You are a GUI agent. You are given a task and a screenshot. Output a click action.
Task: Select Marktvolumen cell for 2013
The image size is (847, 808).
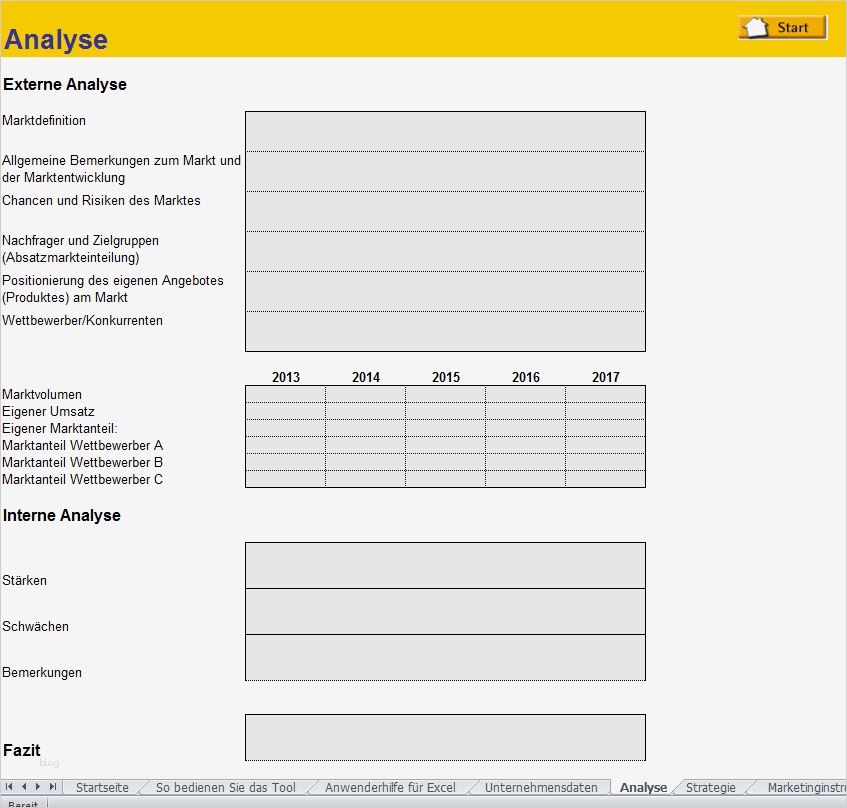[x=285, y=394]
